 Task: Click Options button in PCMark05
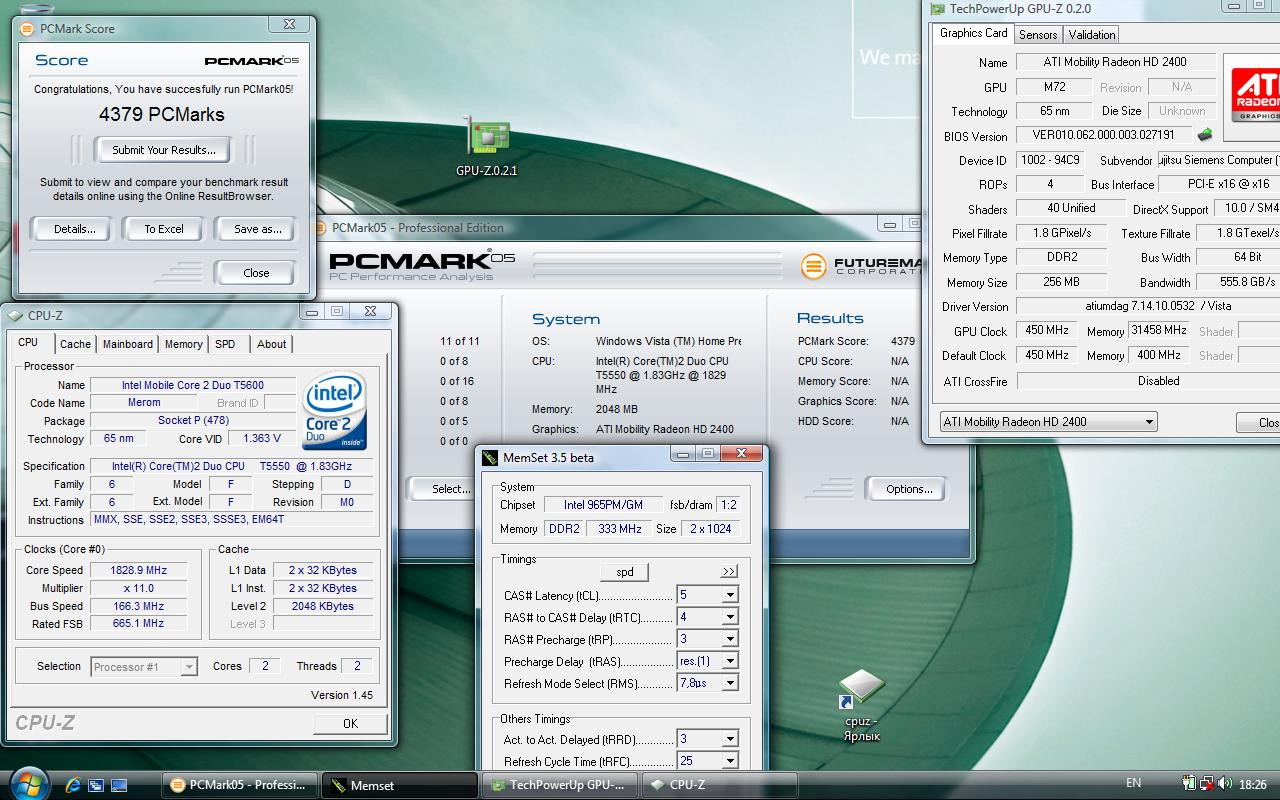(909, 489)
